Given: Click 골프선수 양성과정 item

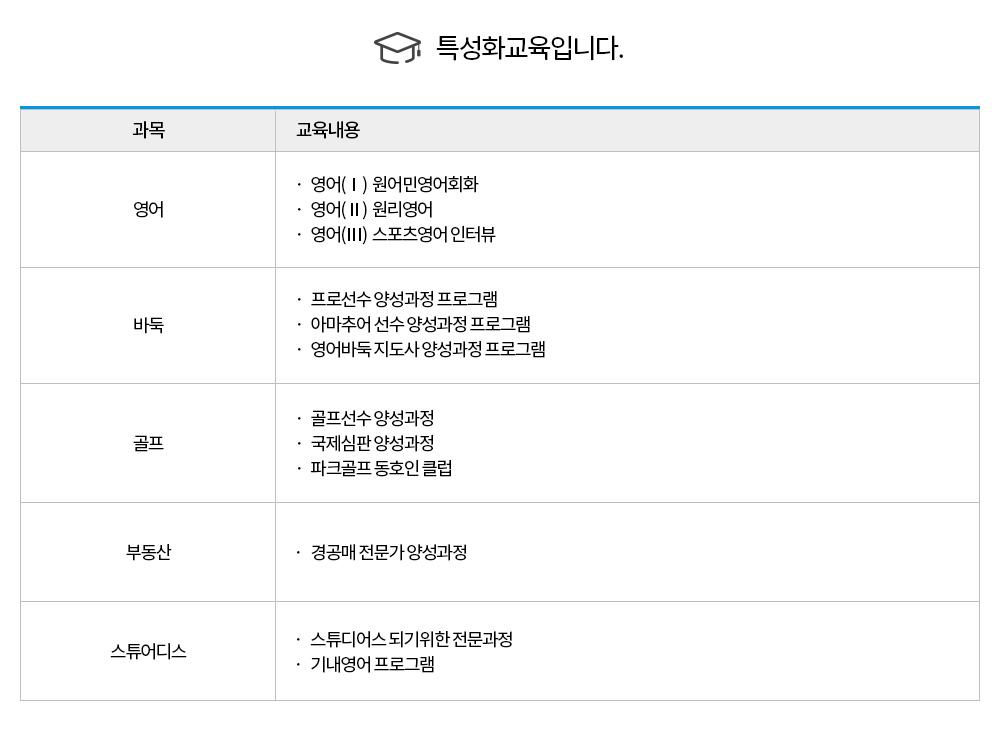Looking at the screenshot, I should (372, 419).
